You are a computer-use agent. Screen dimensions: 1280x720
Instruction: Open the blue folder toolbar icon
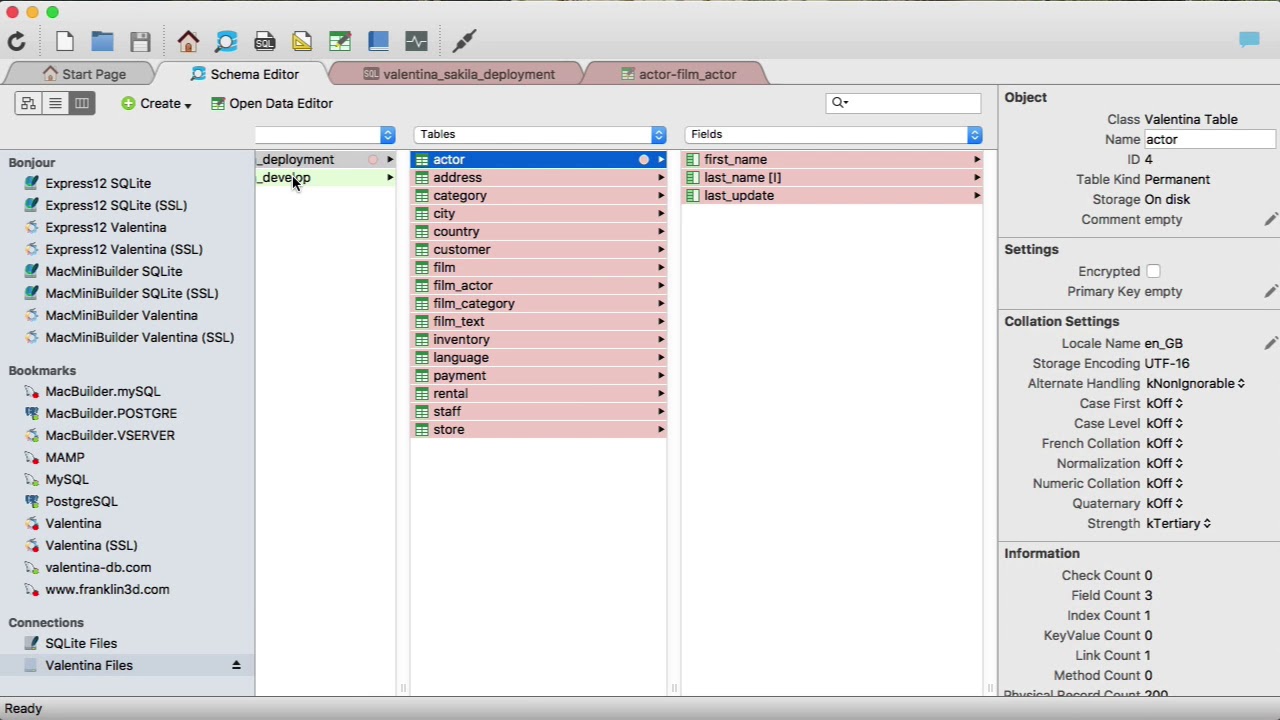(102, 41)
